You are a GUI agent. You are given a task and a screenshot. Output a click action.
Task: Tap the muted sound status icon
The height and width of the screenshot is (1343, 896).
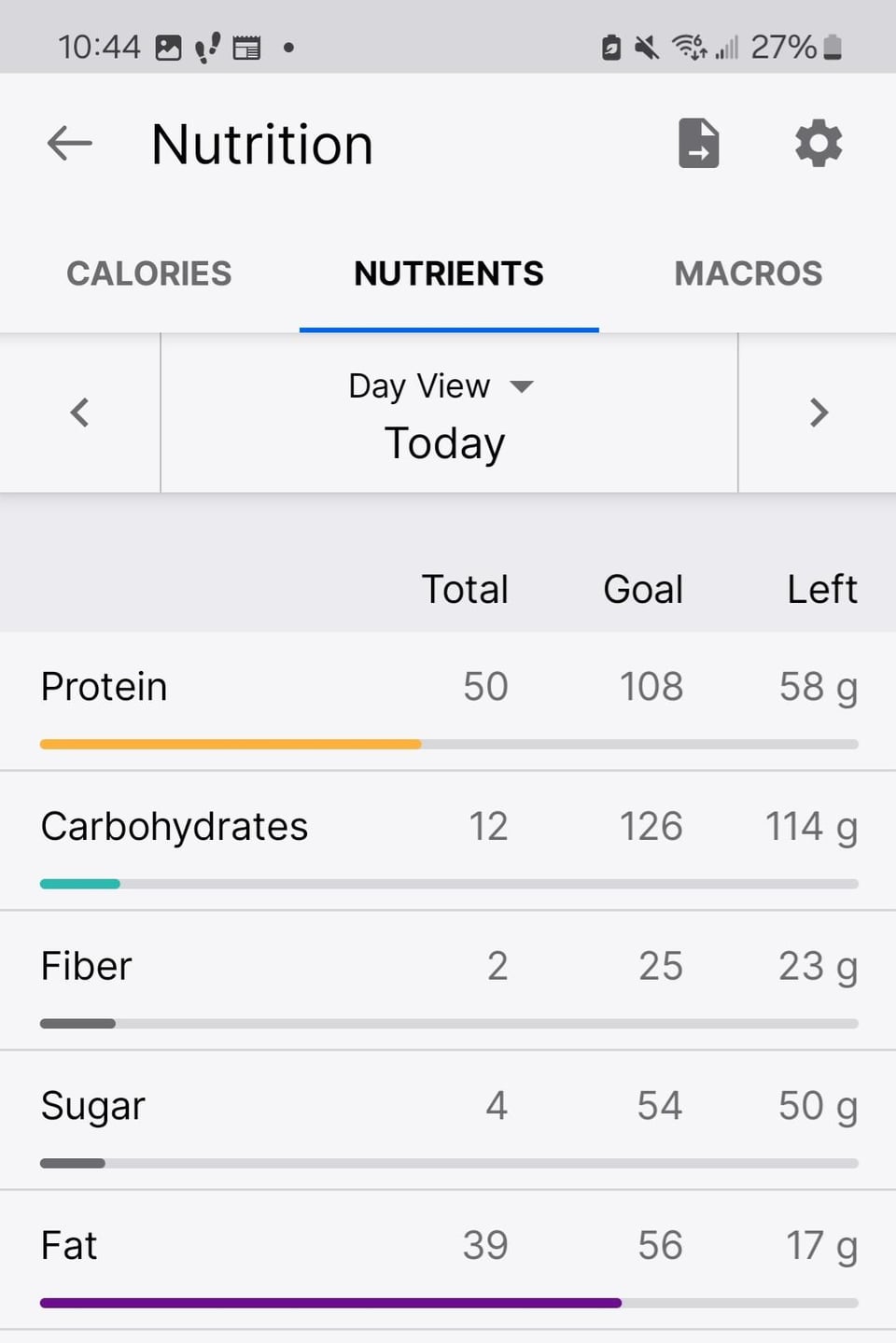[x=646, y=47]
